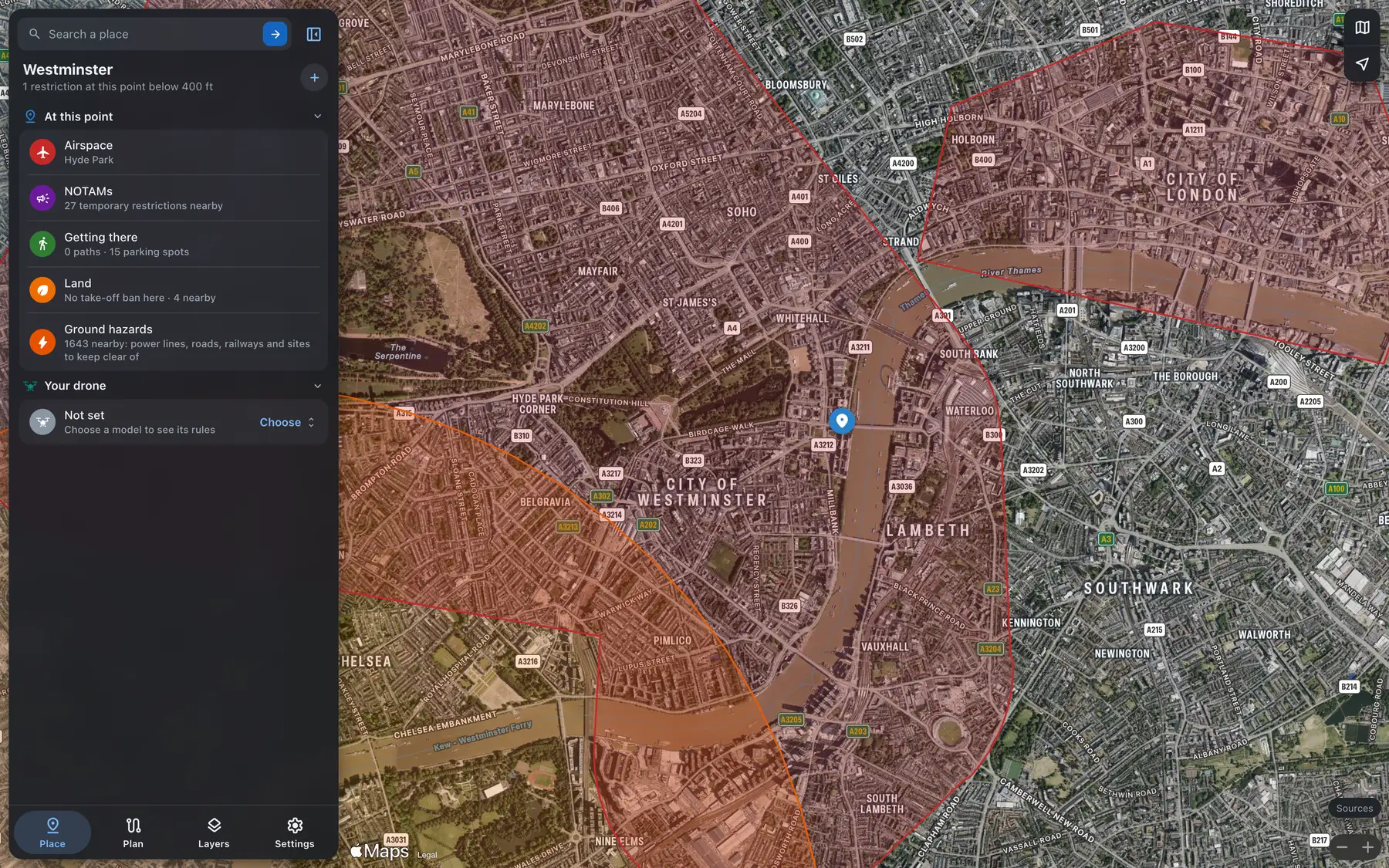Click the Your drone header icon
This screenshot has height=868, width=1389.
(x=30, y=386)
